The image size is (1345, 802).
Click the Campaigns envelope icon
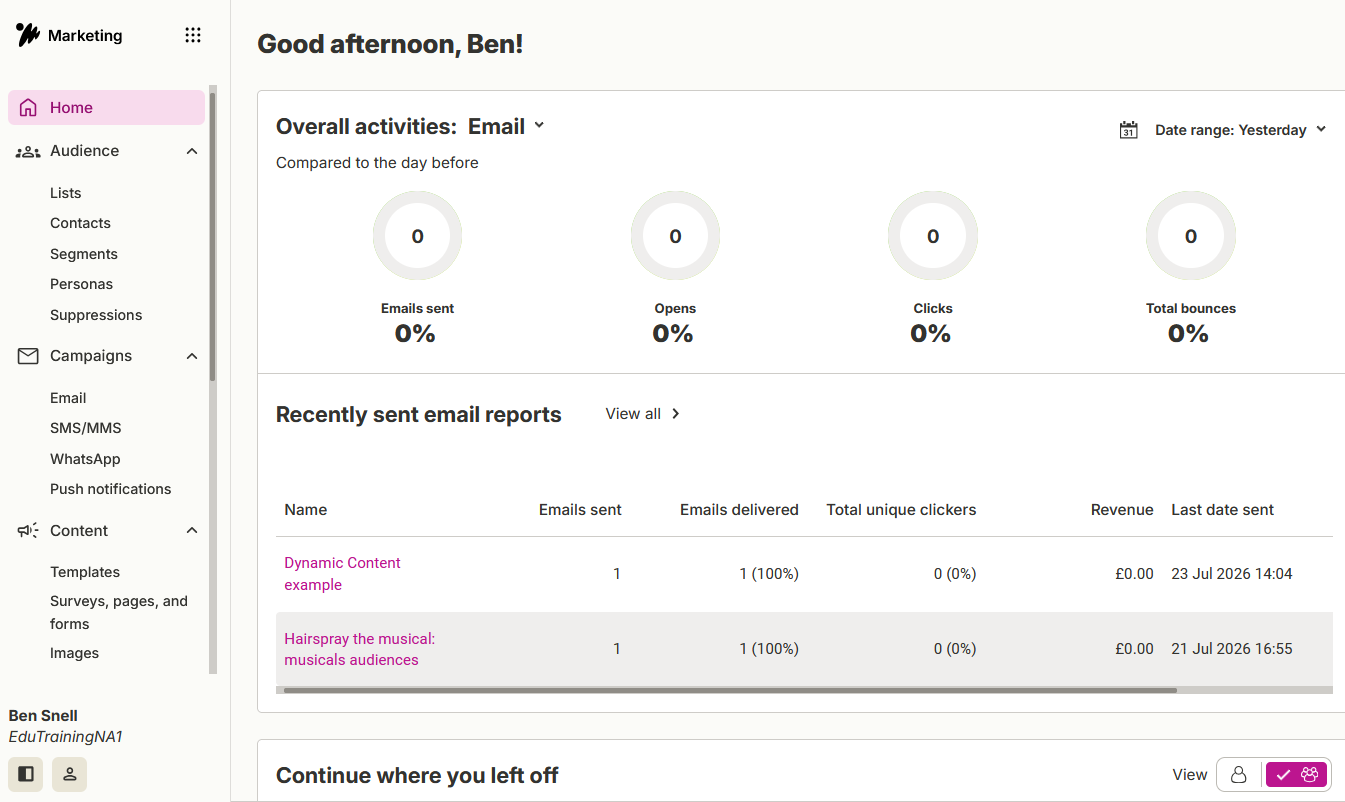click(x=28, y=356)
